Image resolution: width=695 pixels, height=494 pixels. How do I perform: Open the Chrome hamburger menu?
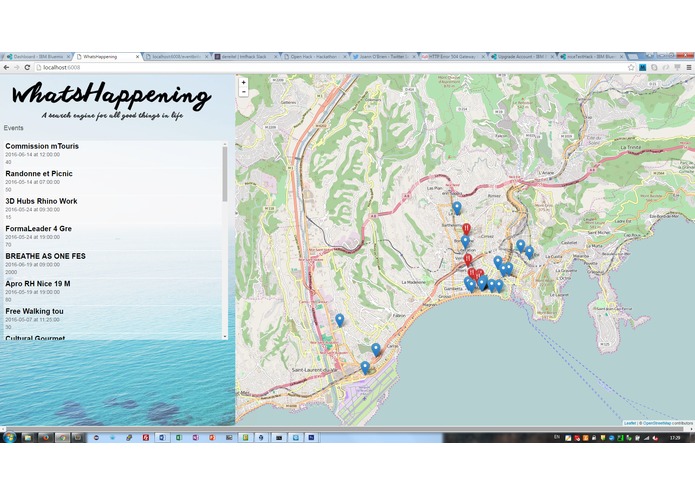[x=689, y=67]
